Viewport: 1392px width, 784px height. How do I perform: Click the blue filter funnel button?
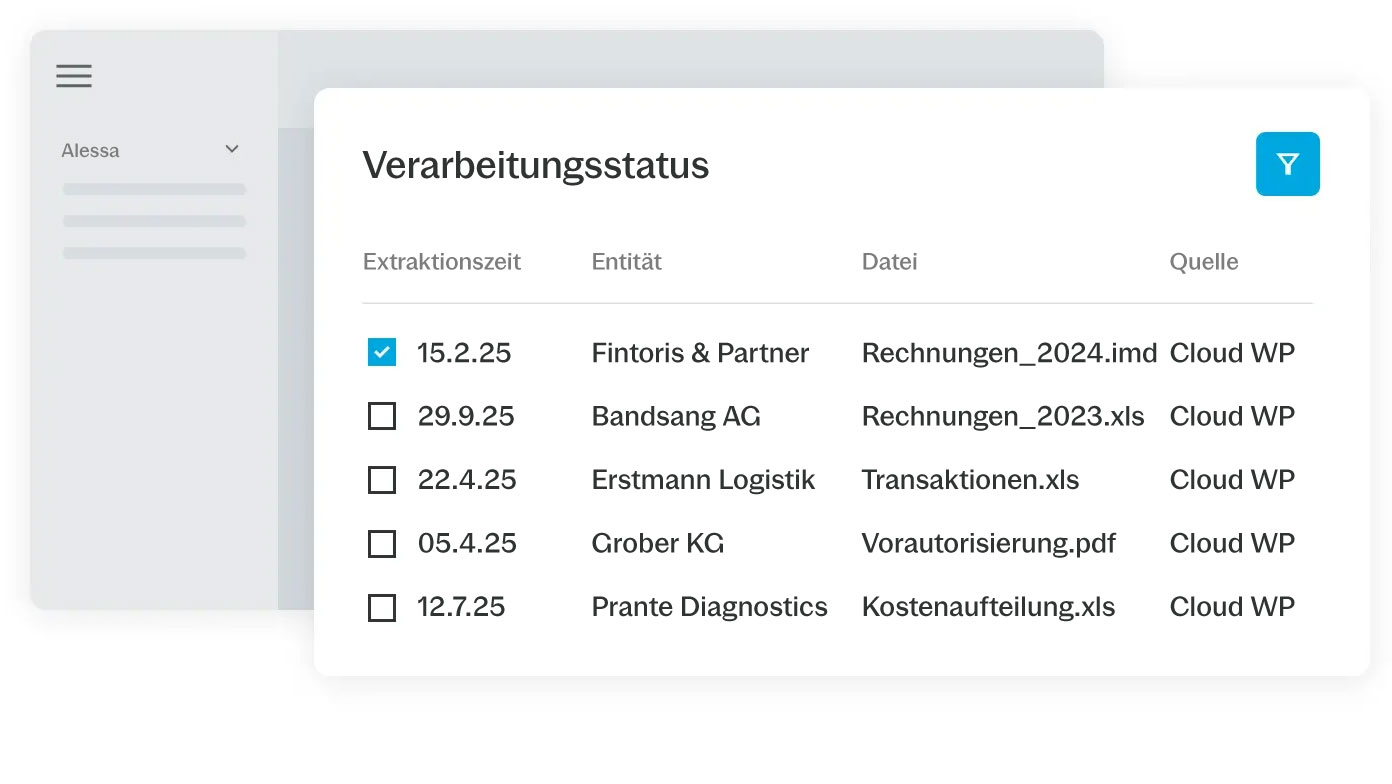point(1288,164)
